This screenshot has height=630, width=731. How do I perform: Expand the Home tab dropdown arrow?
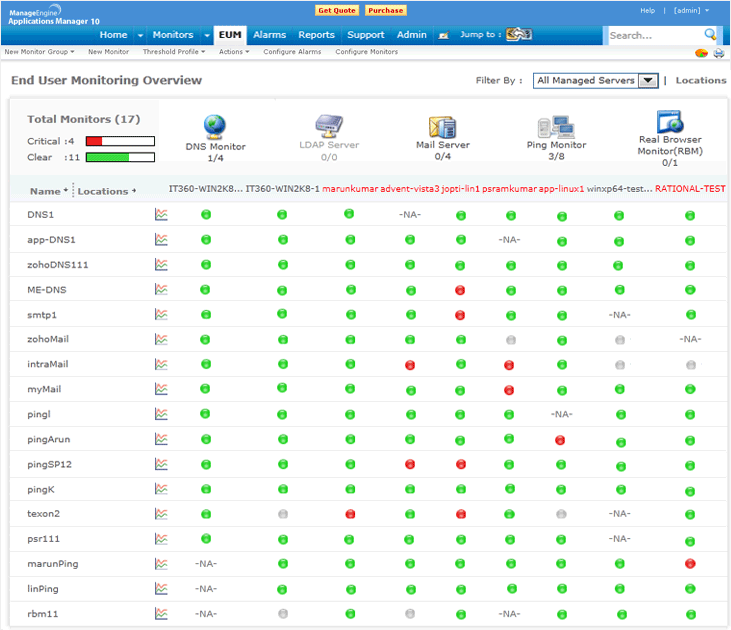(x=140, y=35)
